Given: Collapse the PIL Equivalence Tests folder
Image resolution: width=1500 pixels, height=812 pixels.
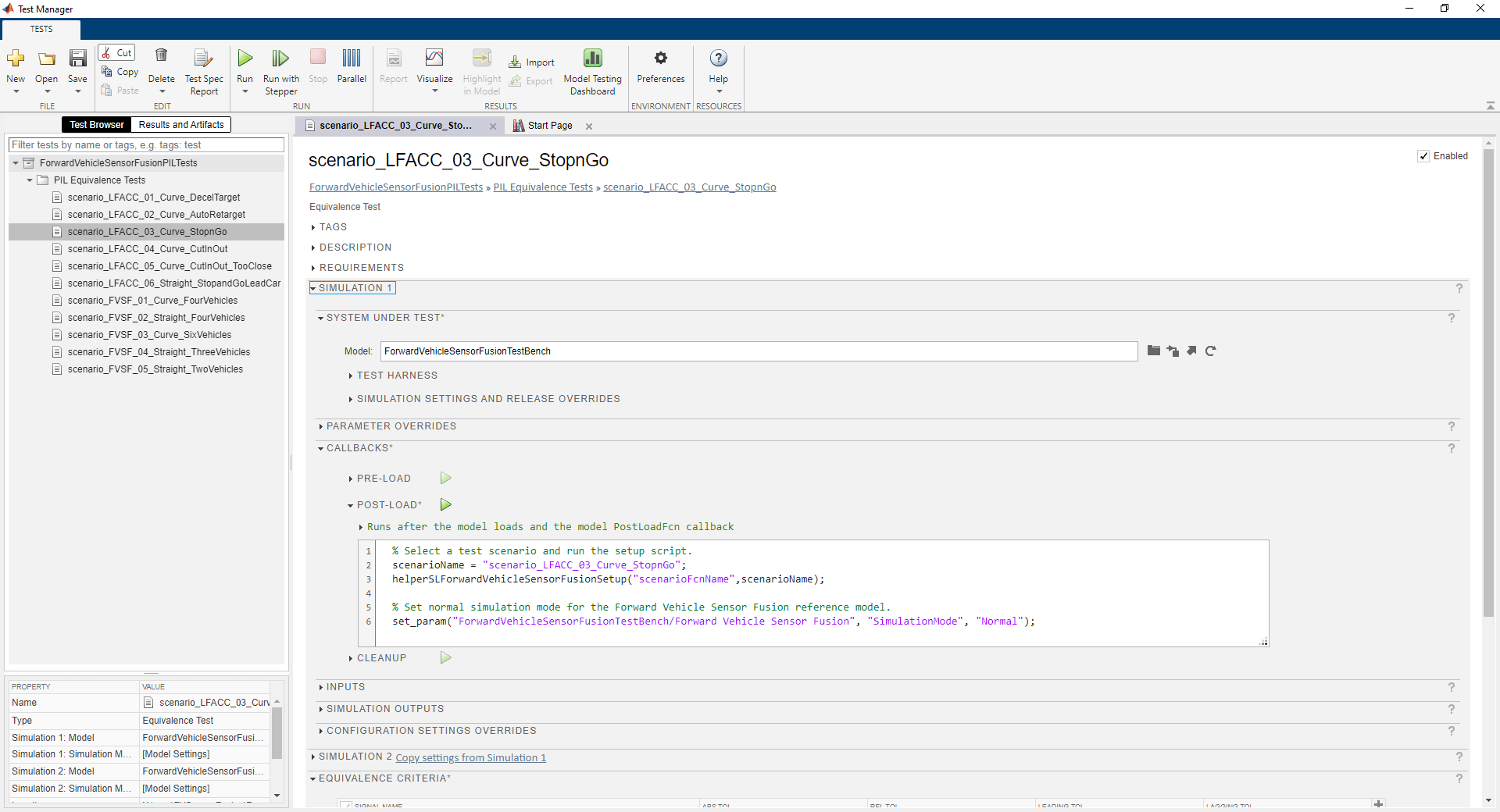Looking at the screenshot, I should click(x=30, y=180).
